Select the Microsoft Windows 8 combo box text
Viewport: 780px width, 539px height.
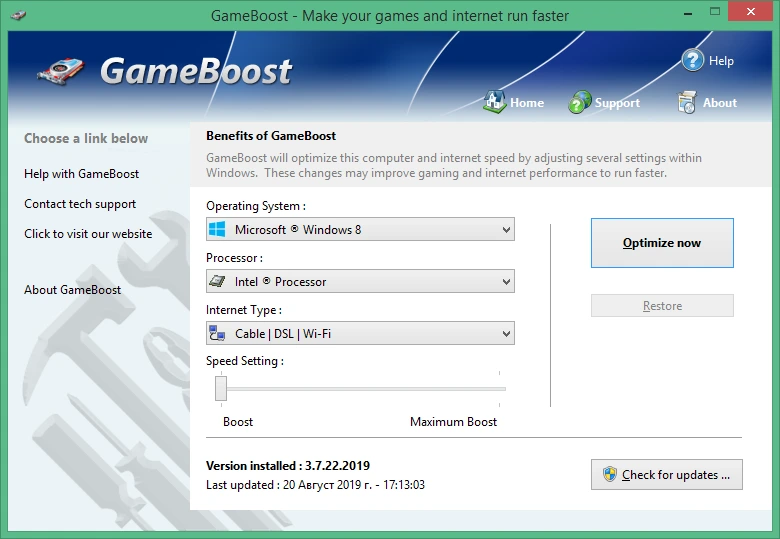pyautogui.click(x=298, y=230)
